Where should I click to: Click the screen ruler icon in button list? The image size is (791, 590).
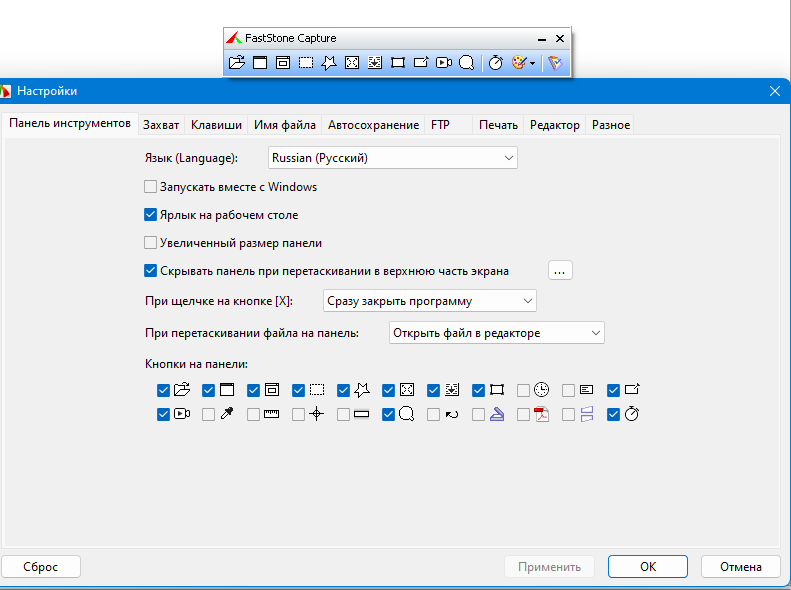[x=271, y=414]
